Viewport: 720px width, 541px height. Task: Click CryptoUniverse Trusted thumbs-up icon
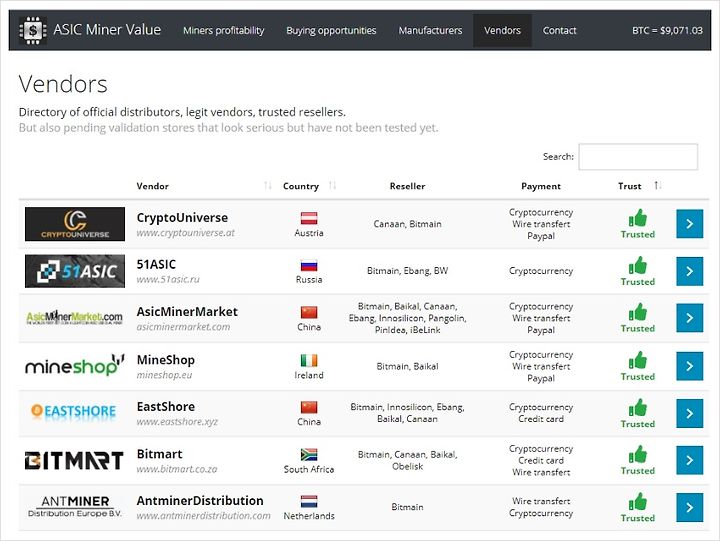[638, 218]
